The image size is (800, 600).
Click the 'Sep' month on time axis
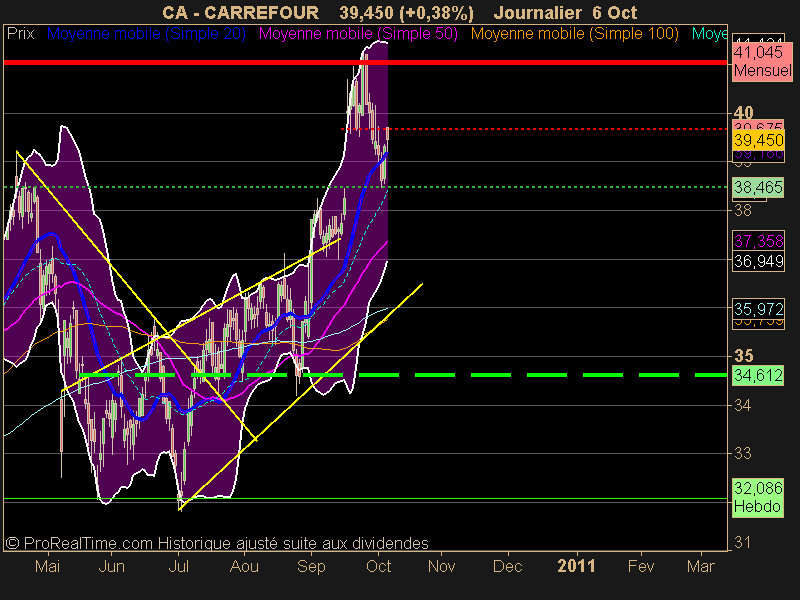coord(311,566)
